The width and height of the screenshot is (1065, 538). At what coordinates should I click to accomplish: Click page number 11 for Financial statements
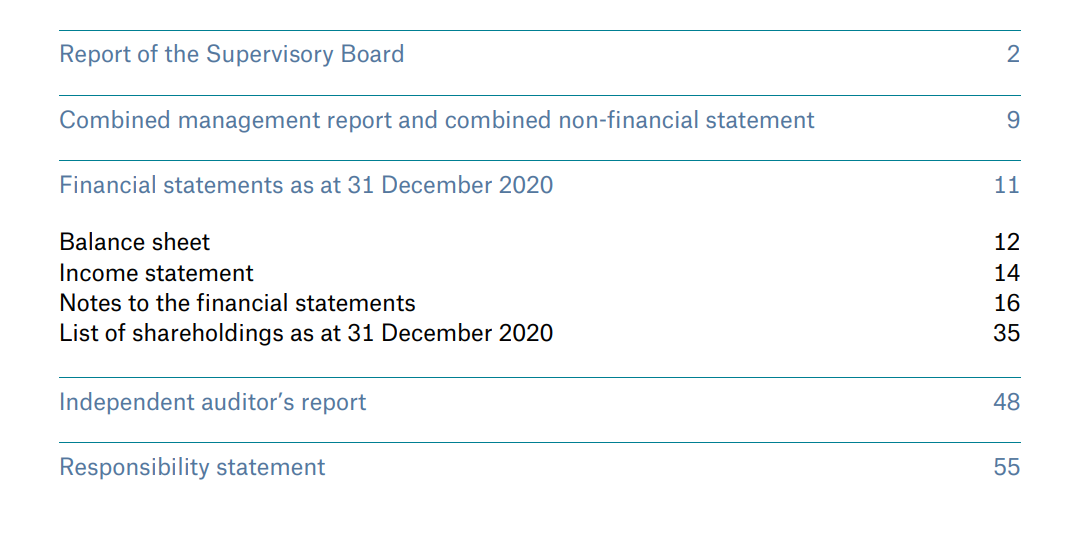(1007, 185)
